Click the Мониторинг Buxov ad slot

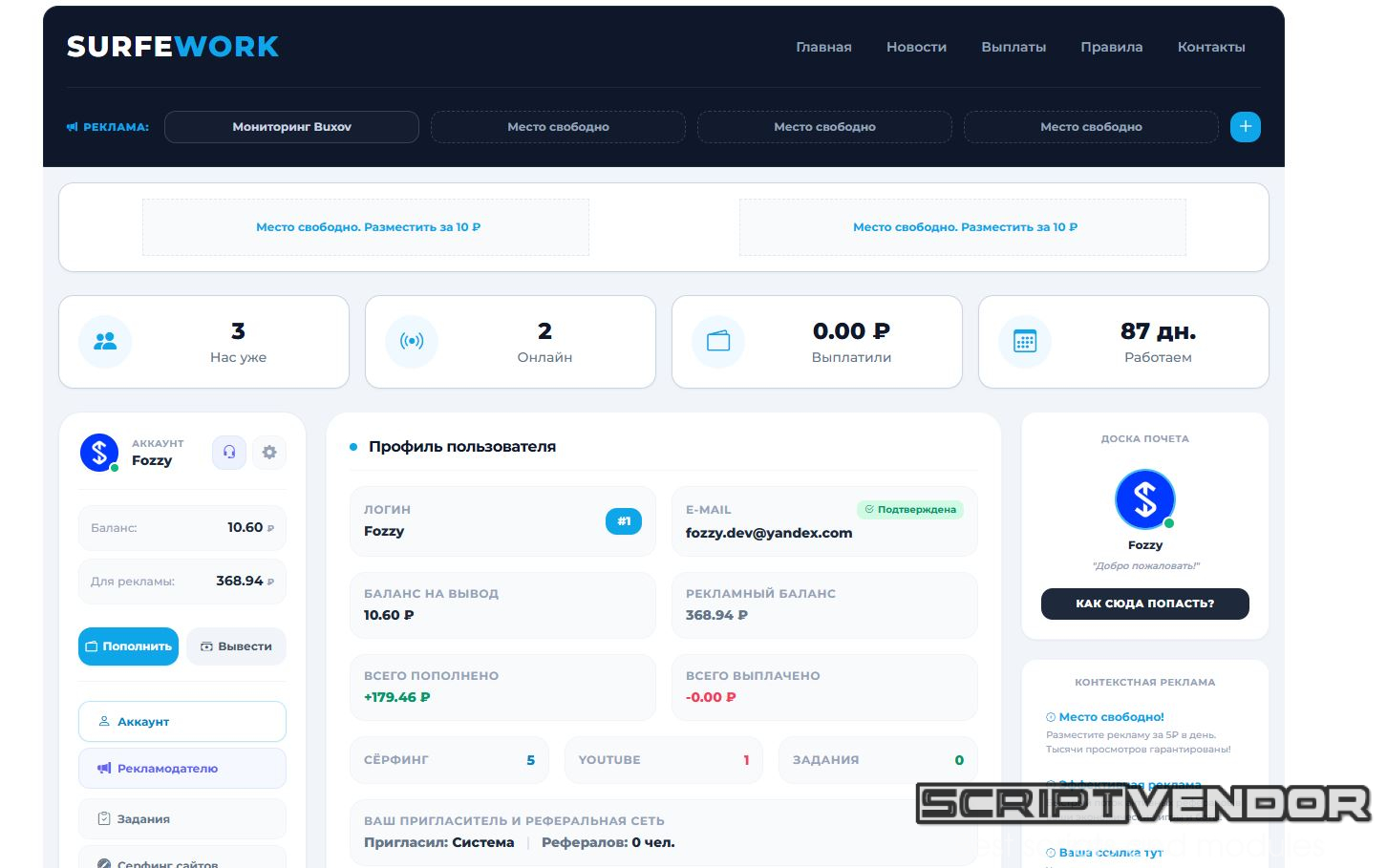pos(291,127)
